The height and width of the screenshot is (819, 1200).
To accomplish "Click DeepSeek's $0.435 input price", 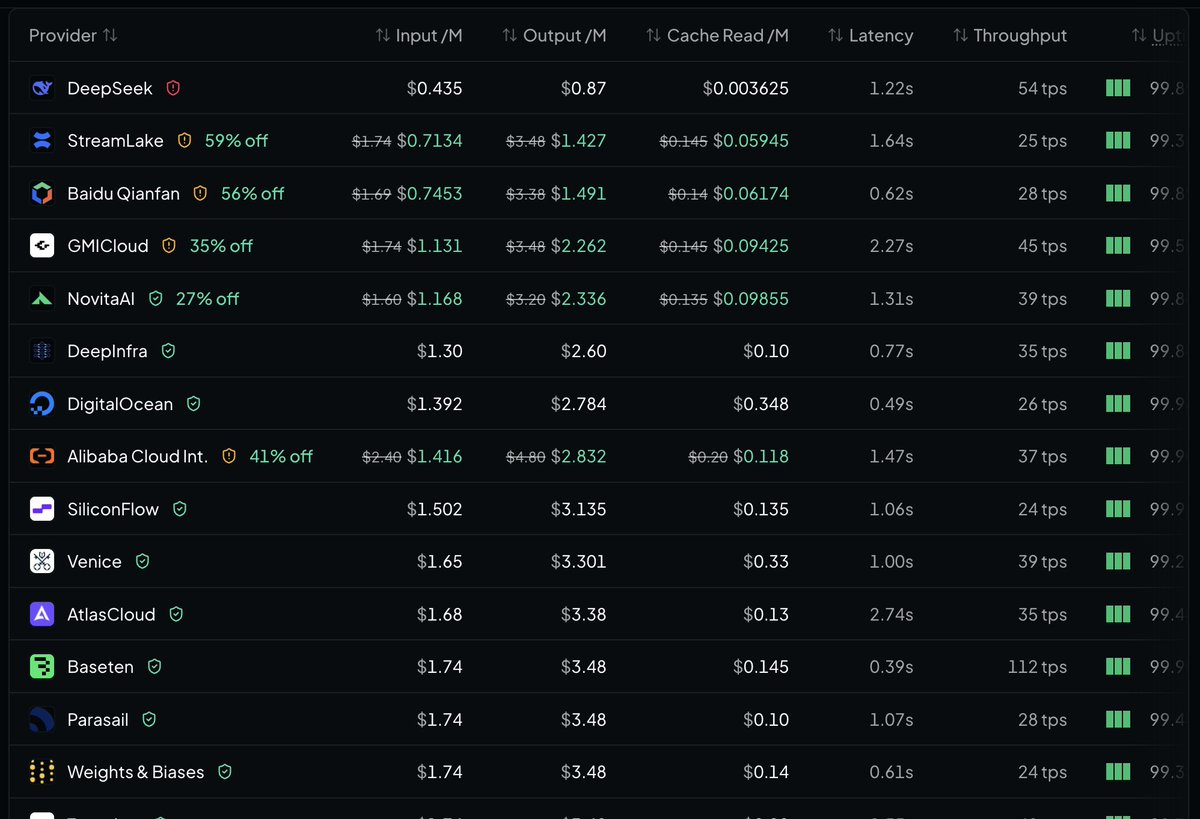I will click(x=435, y=88).
